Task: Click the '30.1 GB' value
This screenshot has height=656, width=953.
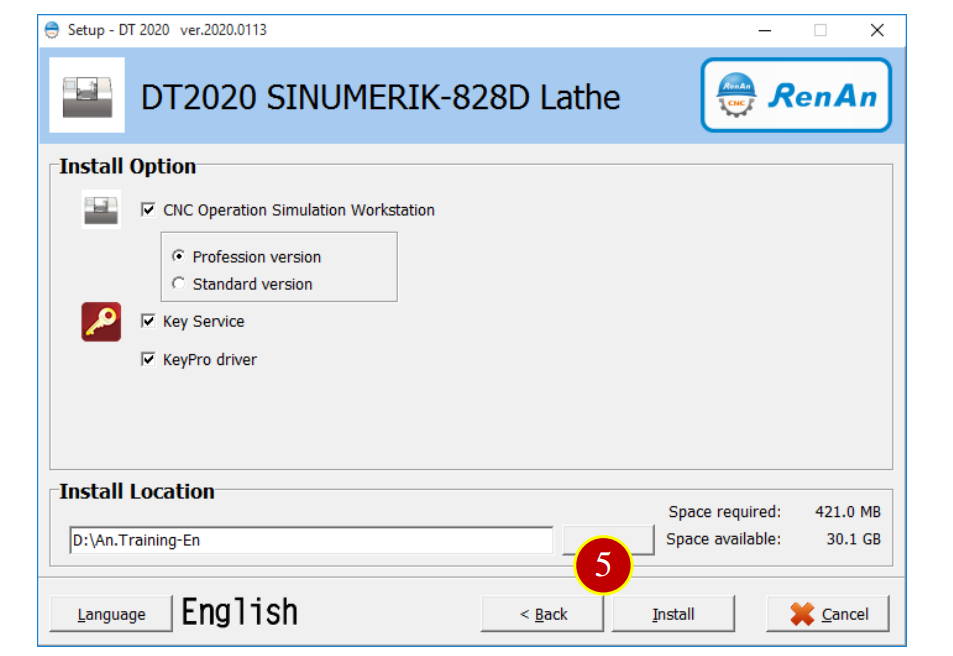Action: pyautogui.click(x=853, y=539)
